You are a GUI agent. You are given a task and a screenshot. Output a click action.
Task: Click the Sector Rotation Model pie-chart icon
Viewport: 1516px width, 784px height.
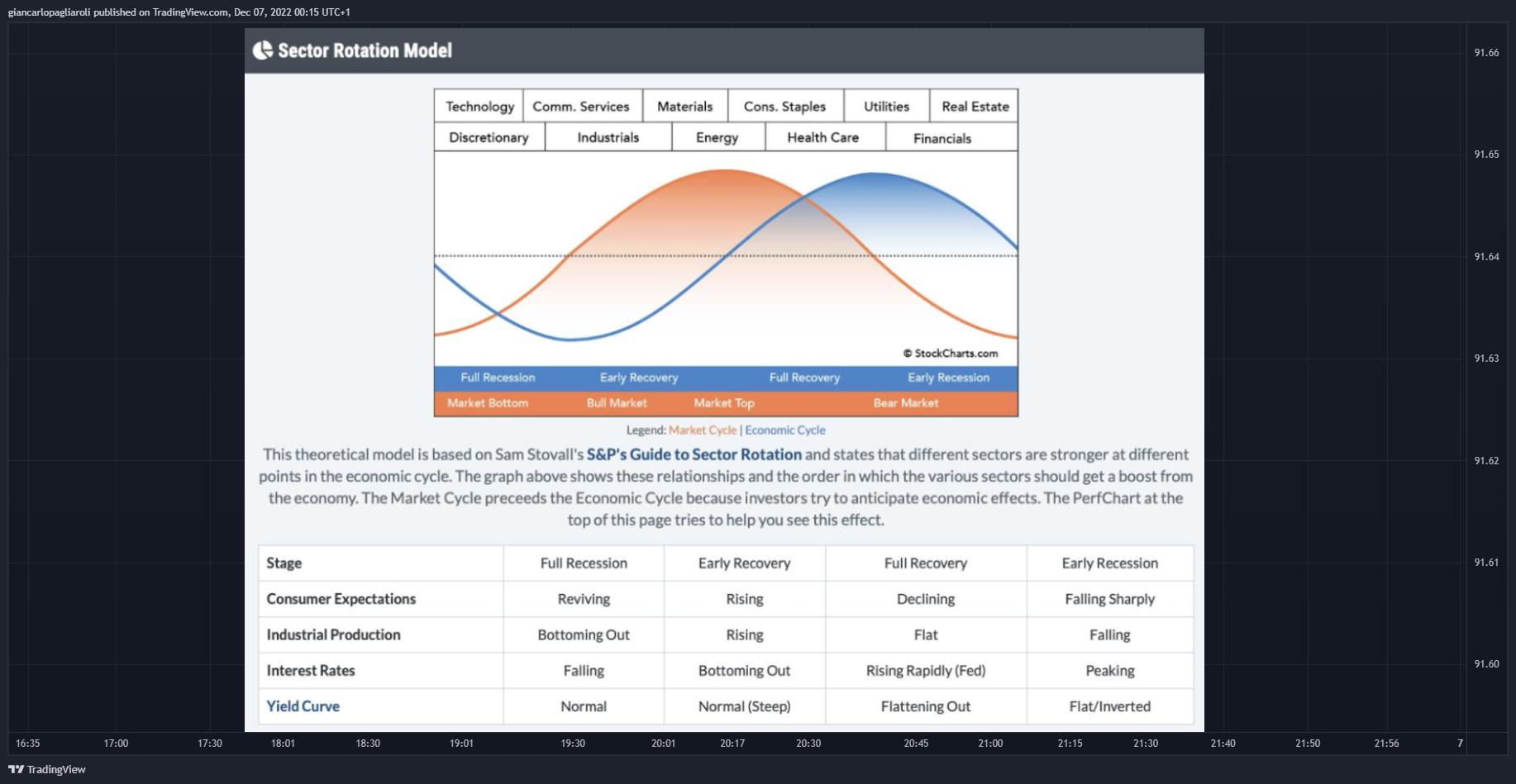pos(262,50)
